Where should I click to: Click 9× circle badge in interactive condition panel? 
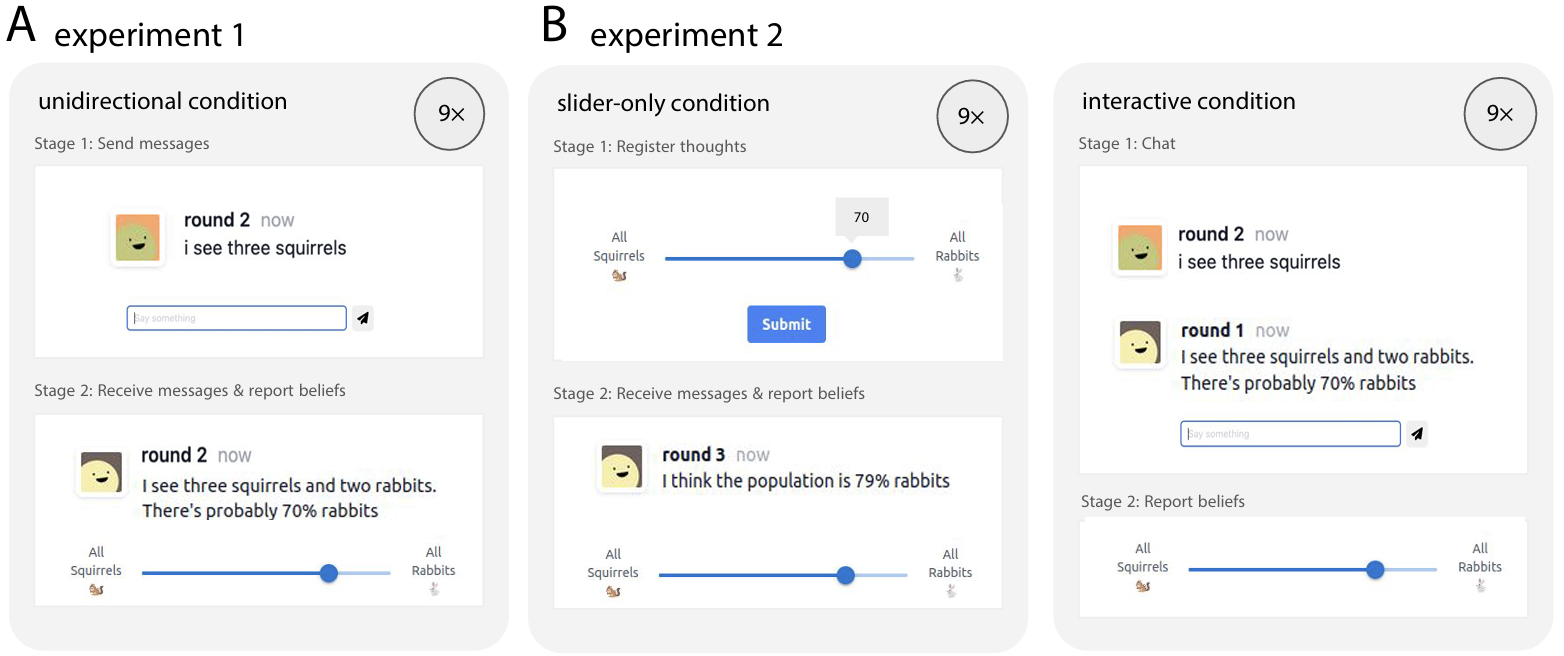[1499, 114]
